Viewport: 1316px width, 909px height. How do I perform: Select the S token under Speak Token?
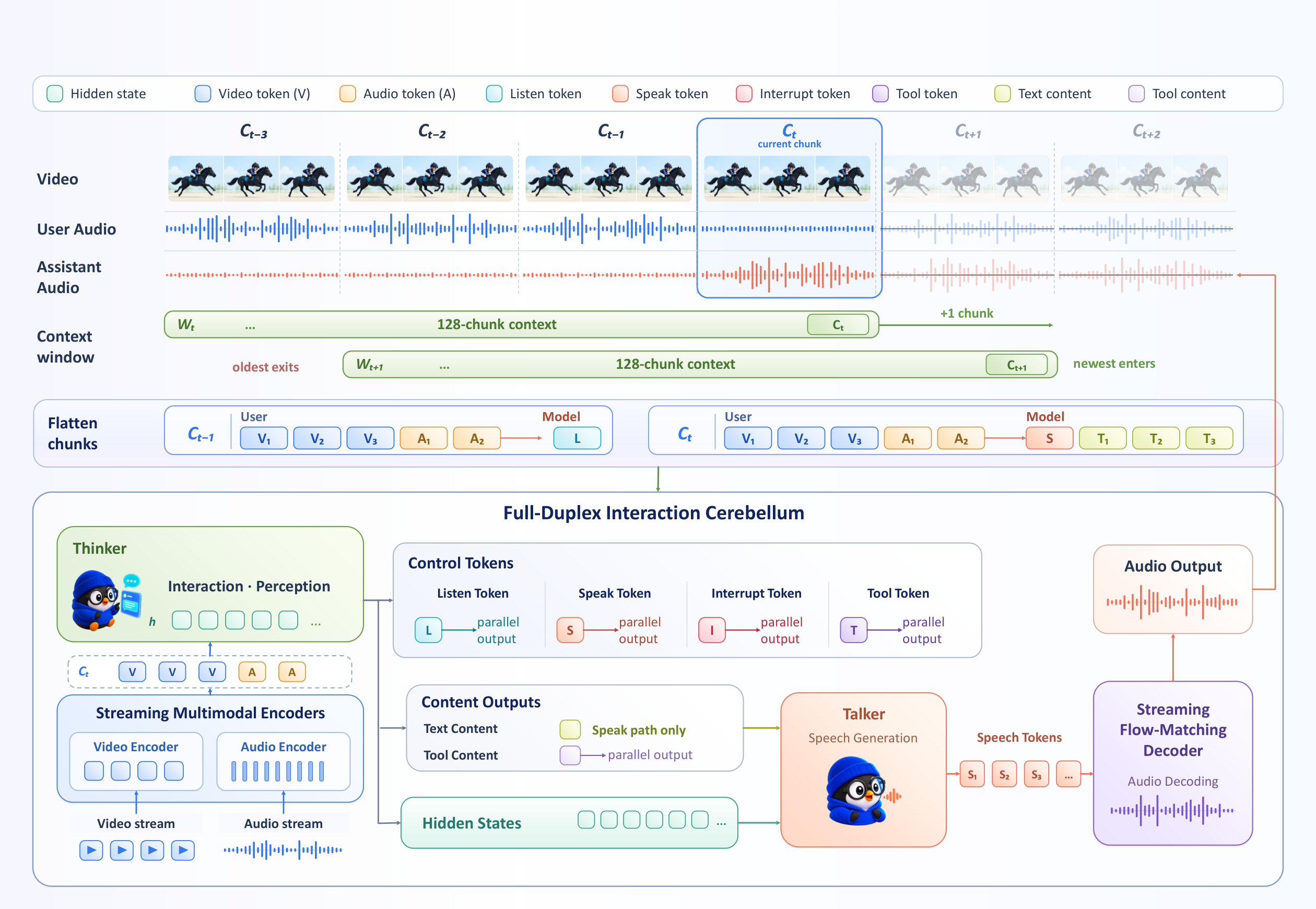tap(570, 631)
